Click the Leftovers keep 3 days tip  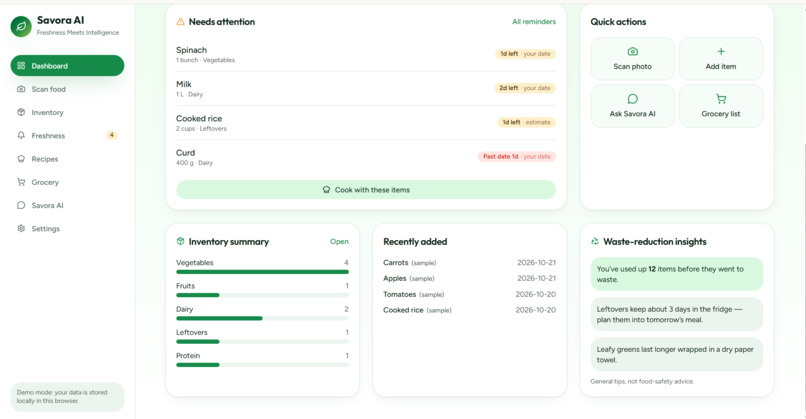click(676, 314)
